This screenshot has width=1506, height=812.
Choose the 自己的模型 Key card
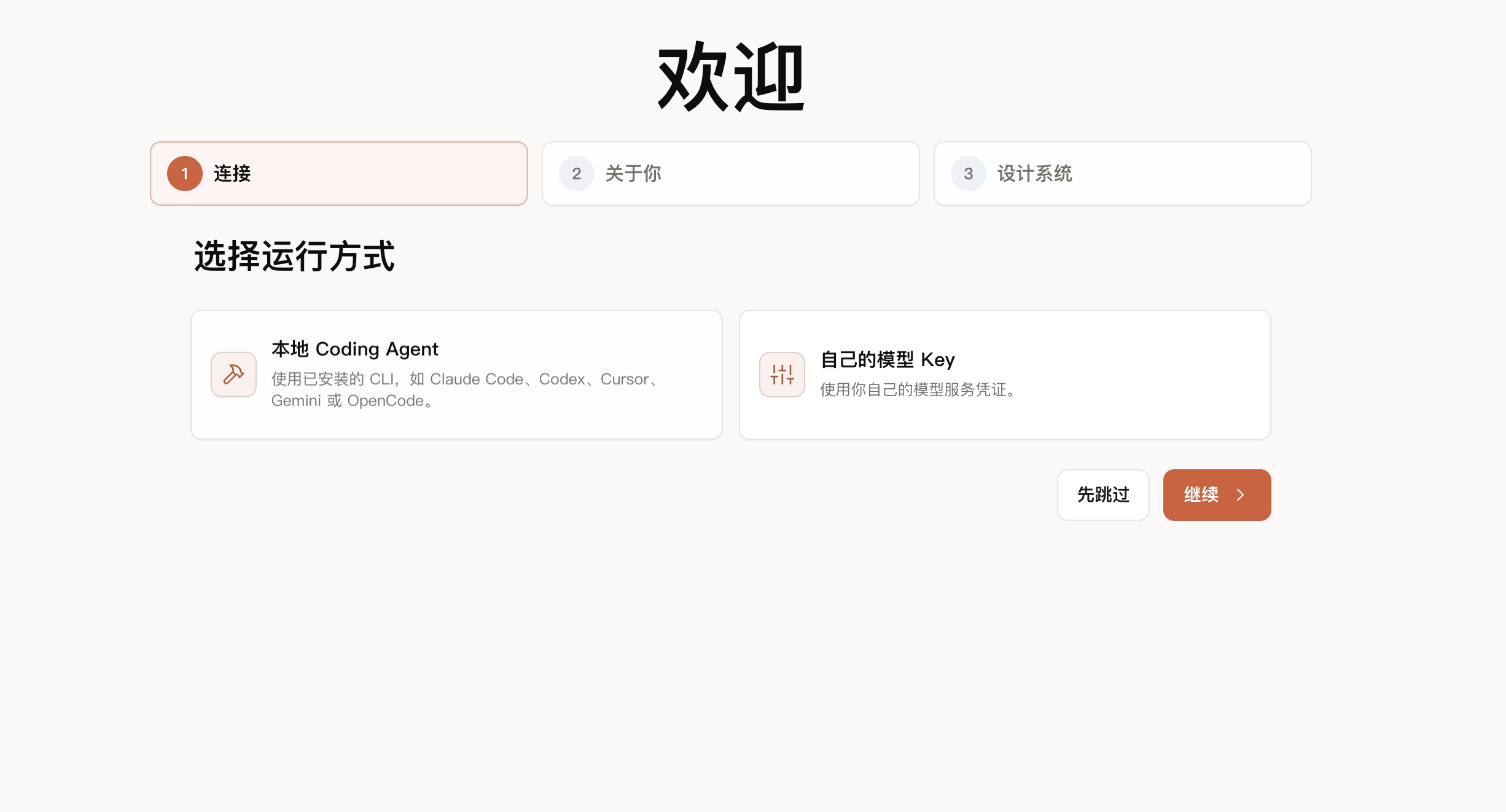pyautogui.click(x=1005, y=374)
